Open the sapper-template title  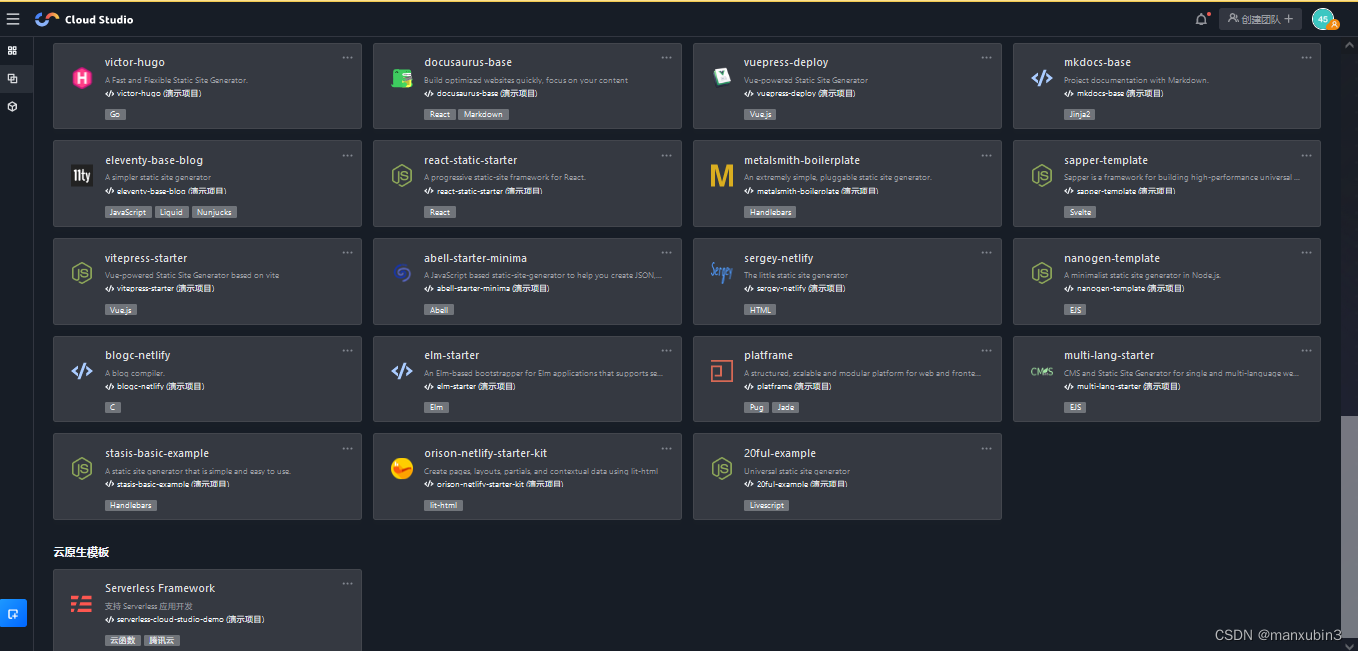1106,160
